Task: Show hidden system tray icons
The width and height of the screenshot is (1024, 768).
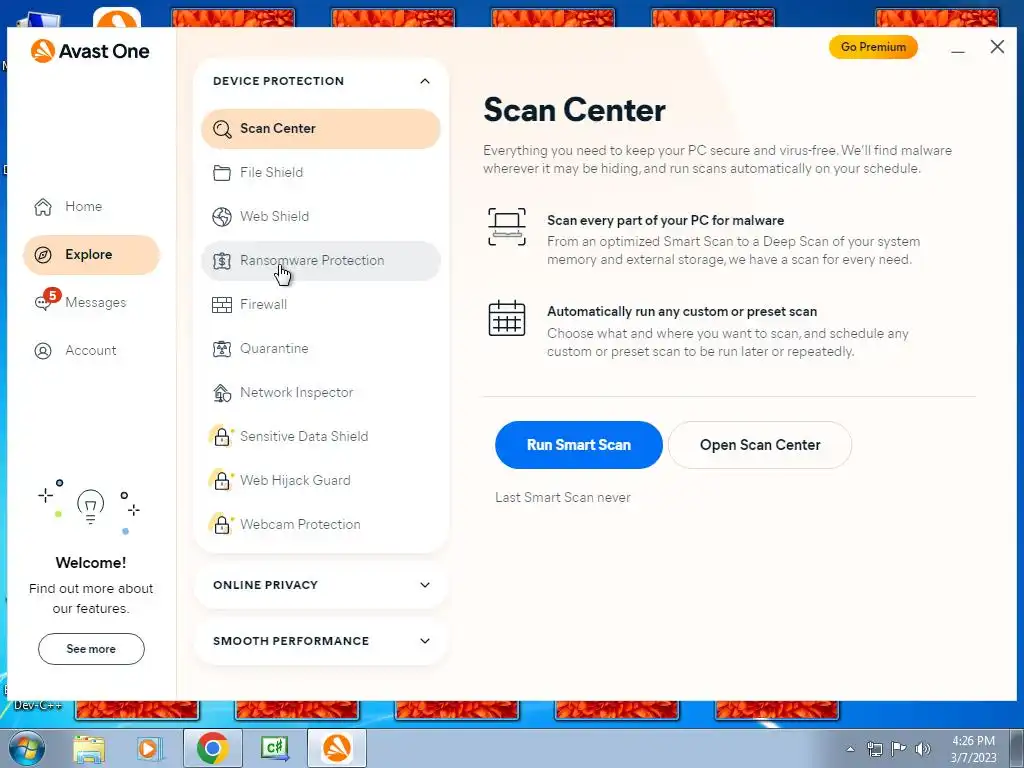Action: tap(850, 749)
